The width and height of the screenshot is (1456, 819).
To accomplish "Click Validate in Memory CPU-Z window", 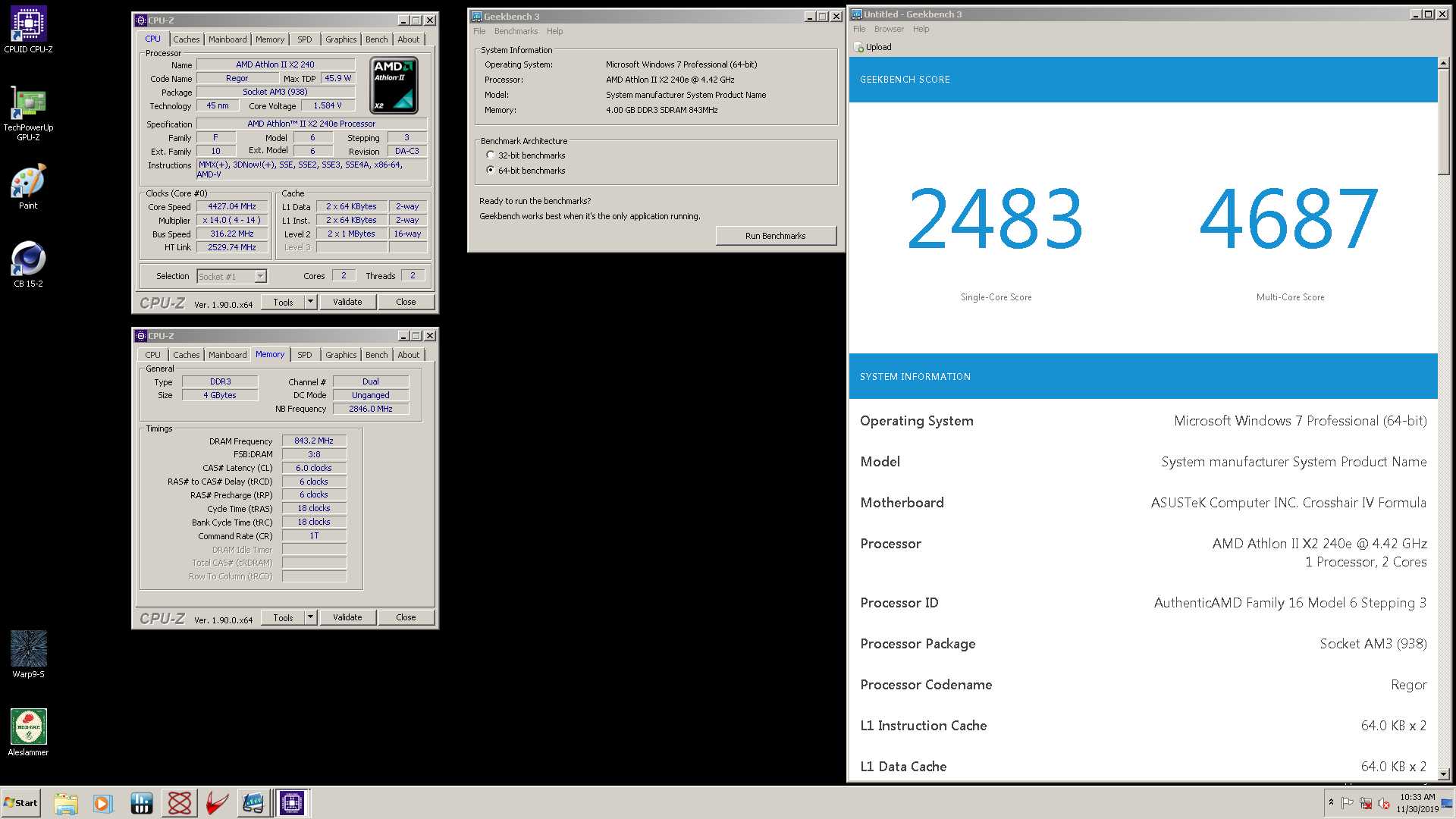I will pos(347,617).
